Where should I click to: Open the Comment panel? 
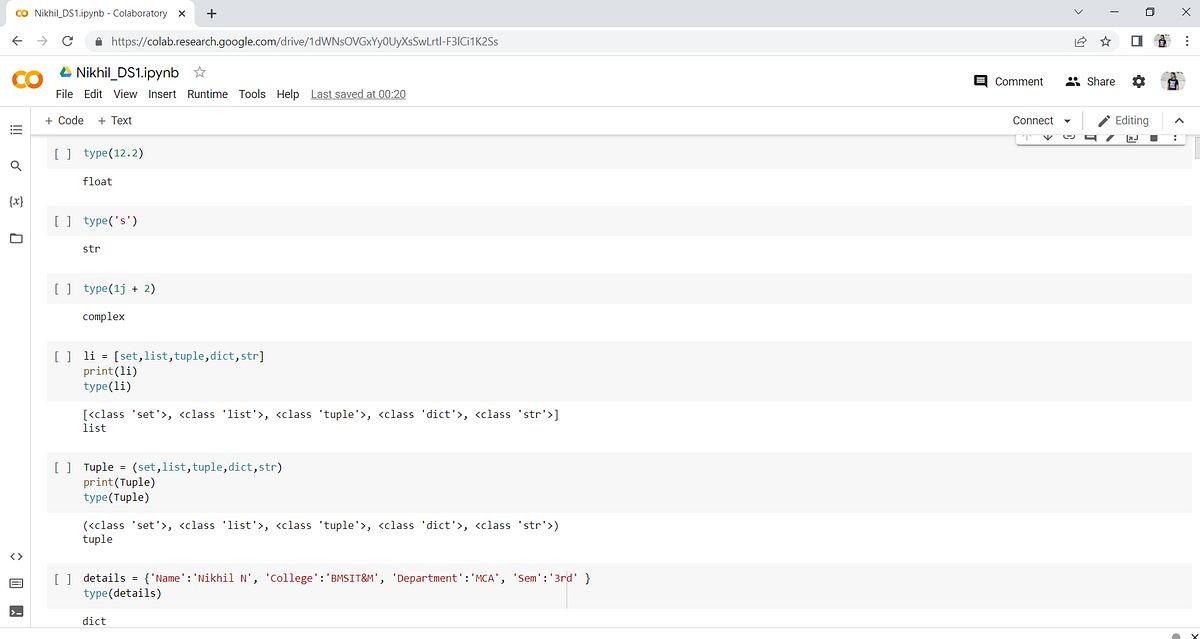[1008, 81]
